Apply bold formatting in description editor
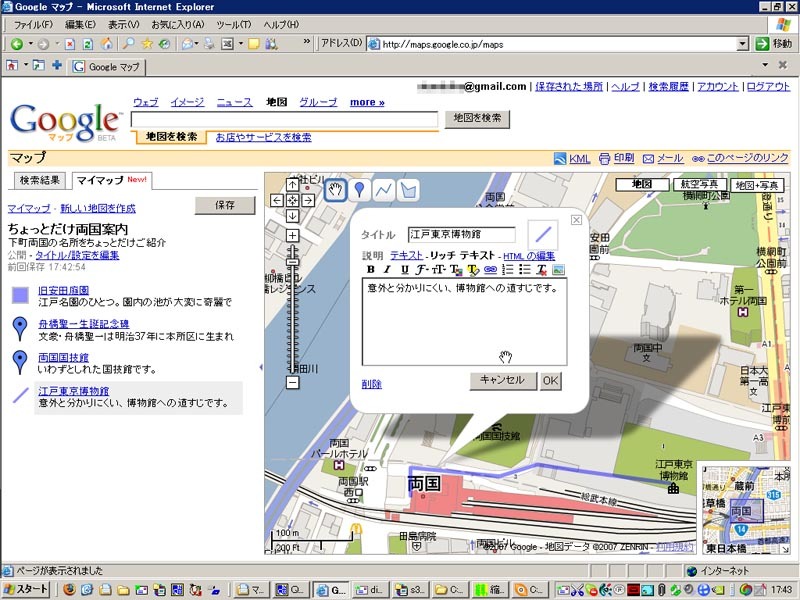The height and width of the screenshot is (600, 800). tap(371, 269)
